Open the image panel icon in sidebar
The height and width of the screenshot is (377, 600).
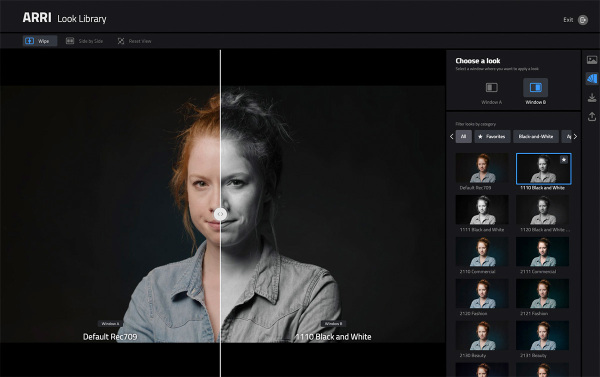click(x=592, y=60)
